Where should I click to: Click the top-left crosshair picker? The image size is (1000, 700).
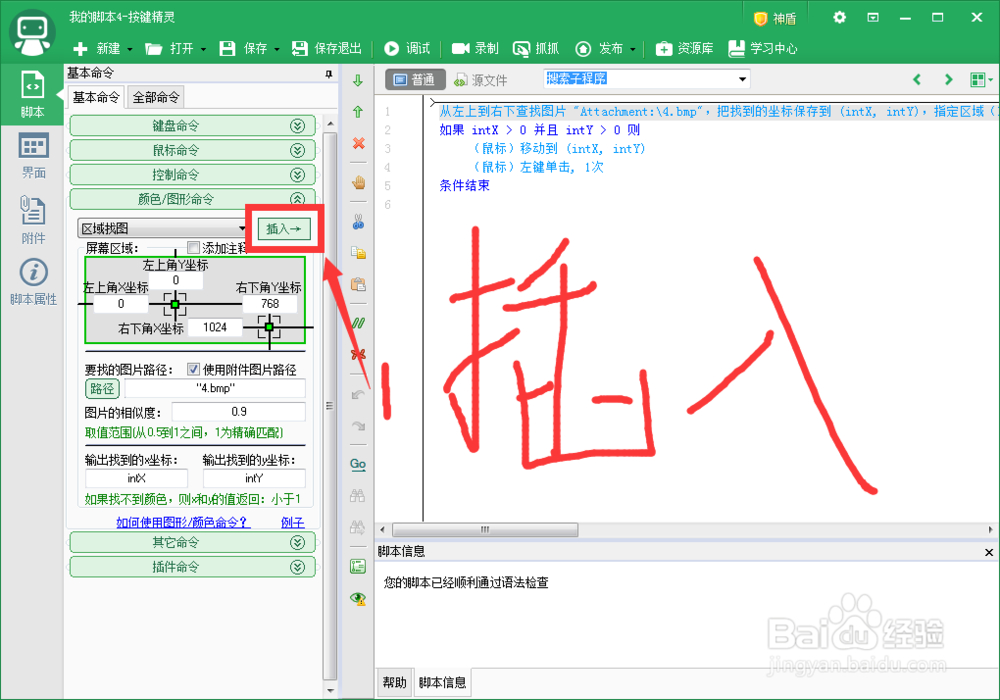click(174, 305)
